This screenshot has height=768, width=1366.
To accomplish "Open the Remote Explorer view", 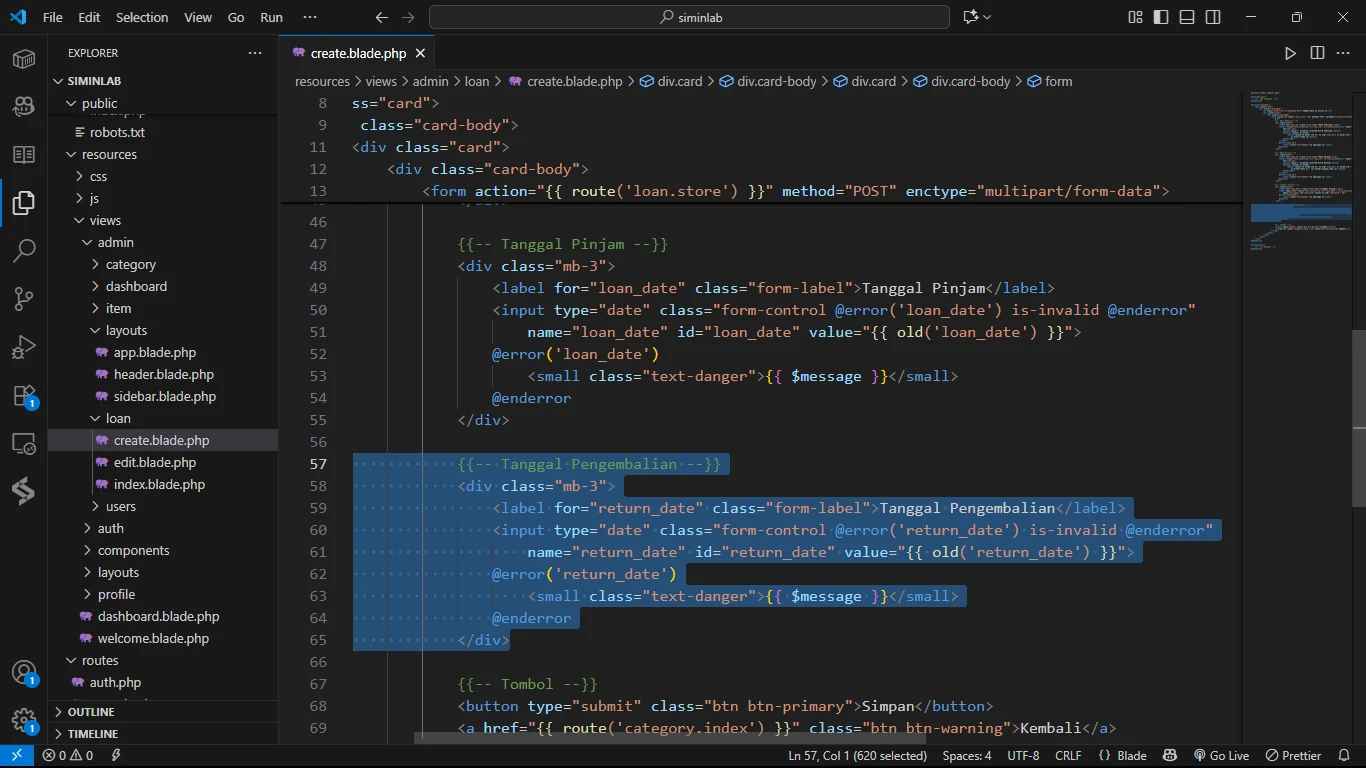I will (x=24, y=443).
